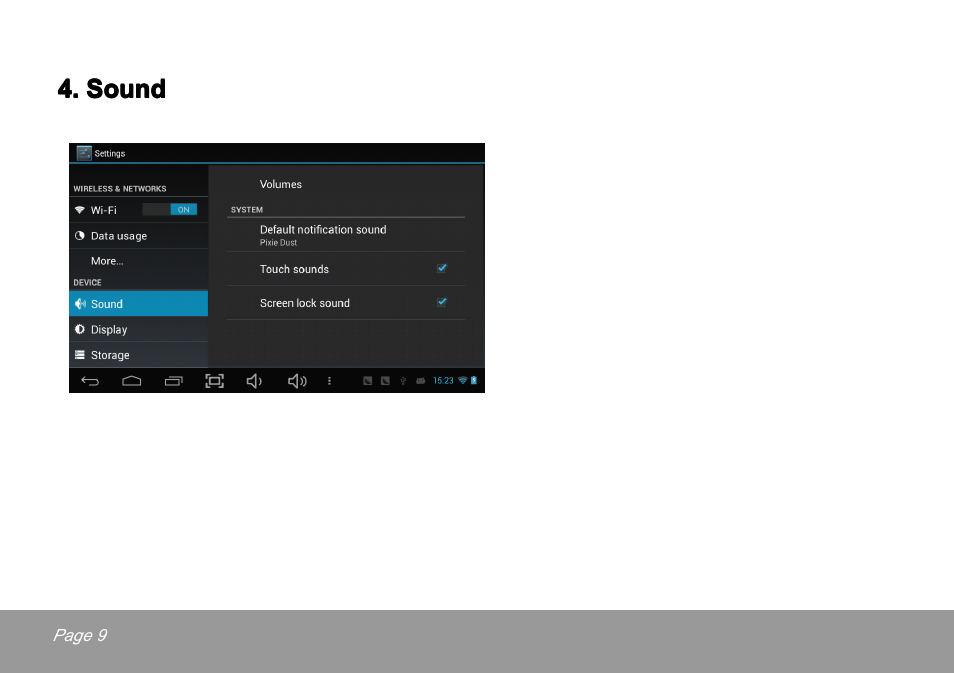Screen dimensions: 954x673
Task: Tap the Storage icon in sidebar
Action: click(x=80, y=355)
